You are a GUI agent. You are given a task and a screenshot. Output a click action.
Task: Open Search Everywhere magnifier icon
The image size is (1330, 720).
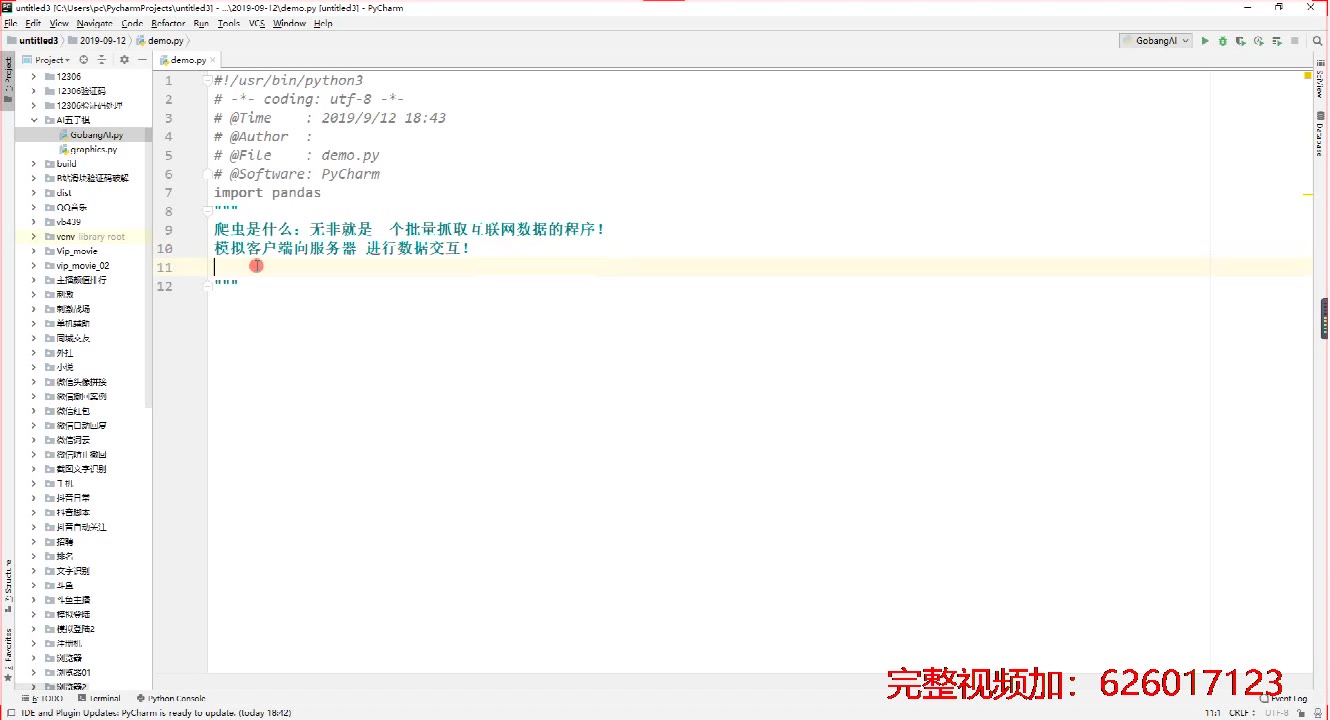point(1315,41)
